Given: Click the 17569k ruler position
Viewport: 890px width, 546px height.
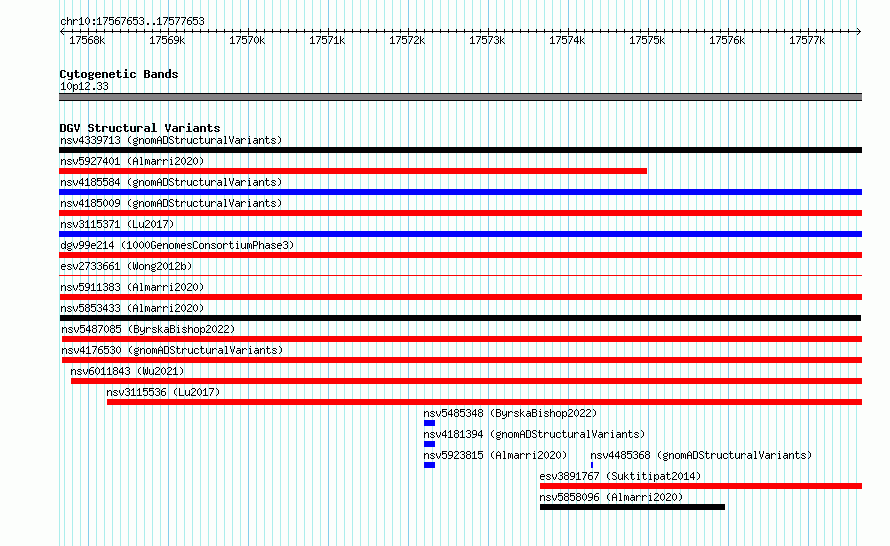Looking at the screenshot, I should point(167,40).
